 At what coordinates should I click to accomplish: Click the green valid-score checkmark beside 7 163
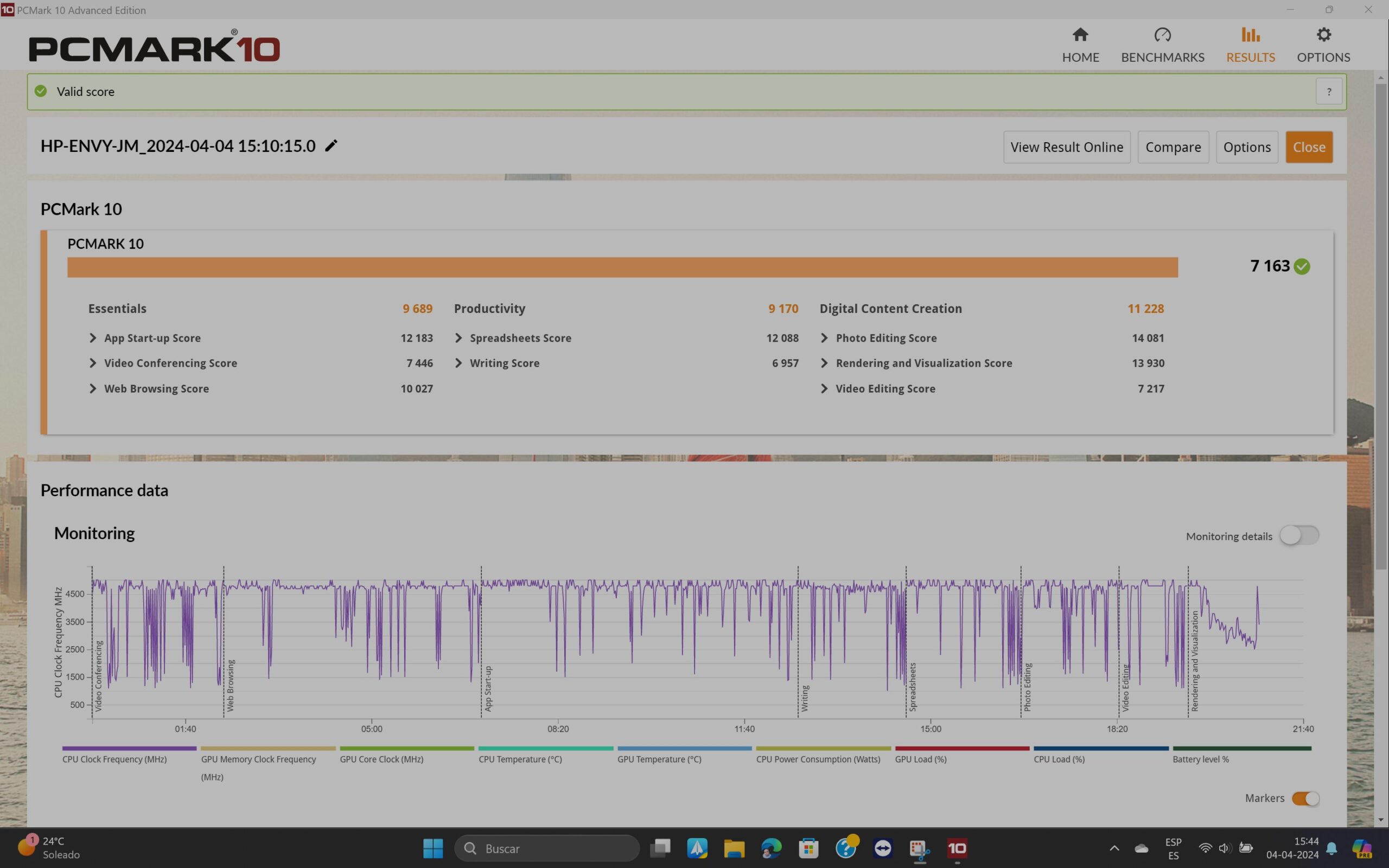tap(1302, 267)
